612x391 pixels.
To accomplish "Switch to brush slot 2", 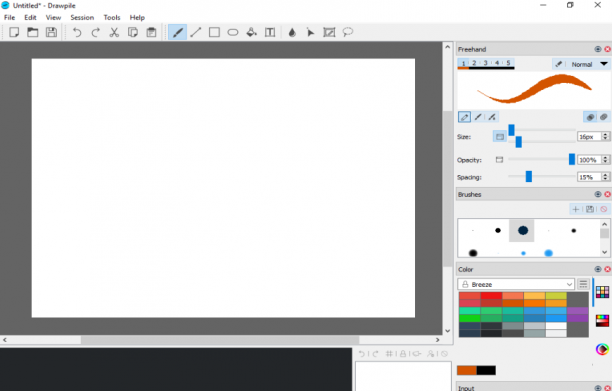I will [474, 63].
